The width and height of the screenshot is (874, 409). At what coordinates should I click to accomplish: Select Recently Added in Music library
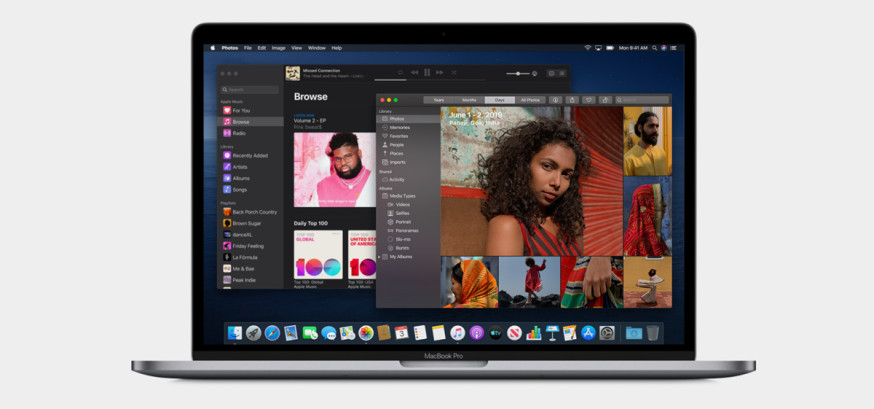point(251,155)
